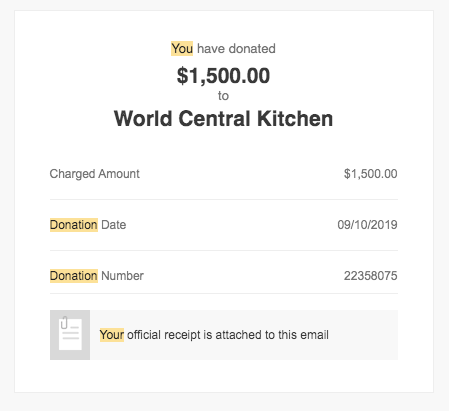Select the World Central Kitchen heading
This screenshot has width=449, height=411.
click(223, 119)
